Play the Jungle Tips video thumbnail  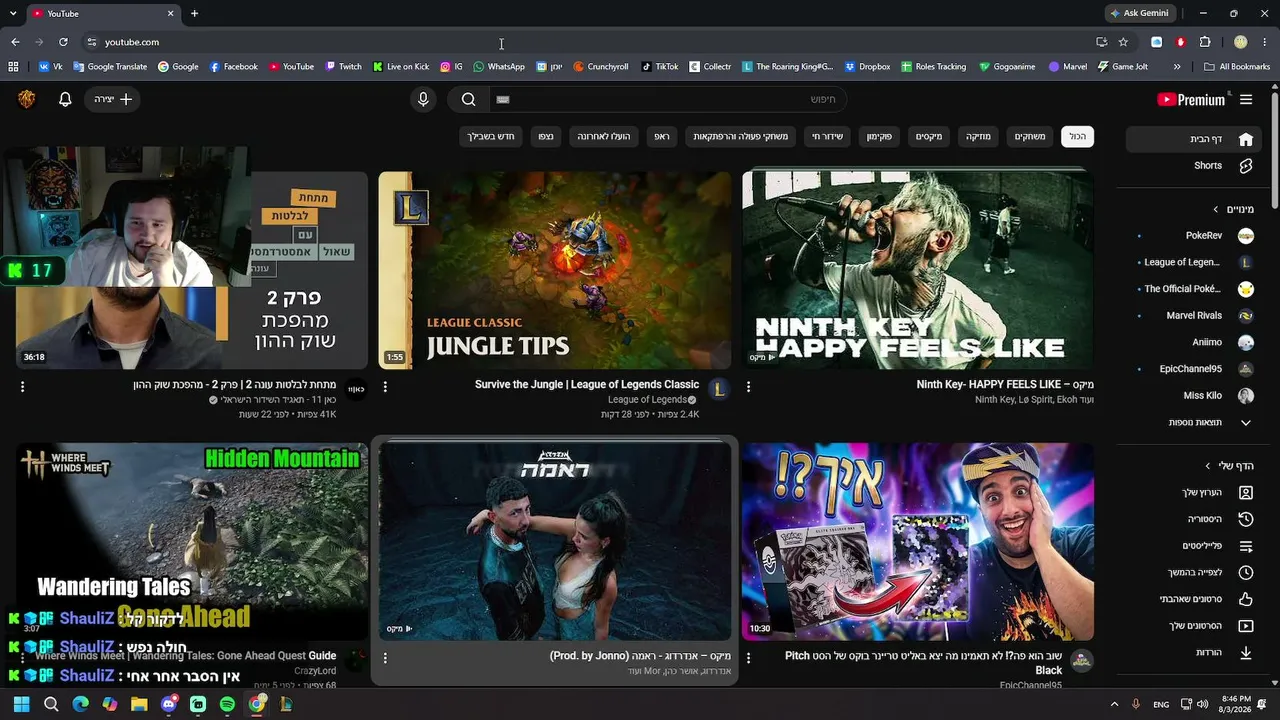tap(555, 270)
